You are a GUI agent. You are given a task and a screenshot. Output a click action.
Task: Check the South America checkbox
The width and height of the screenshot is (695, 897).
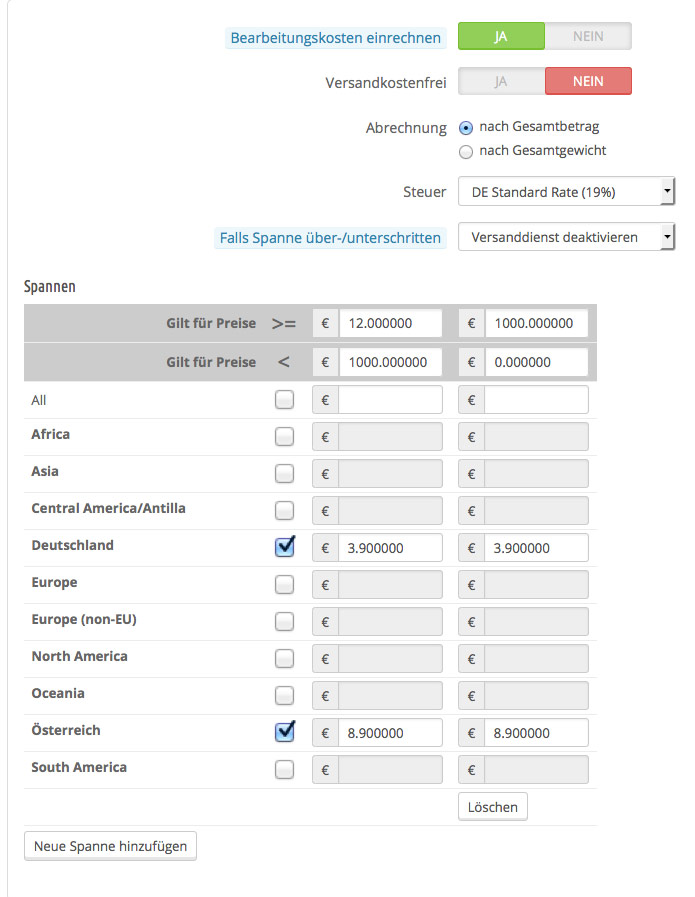coord(285,769)
